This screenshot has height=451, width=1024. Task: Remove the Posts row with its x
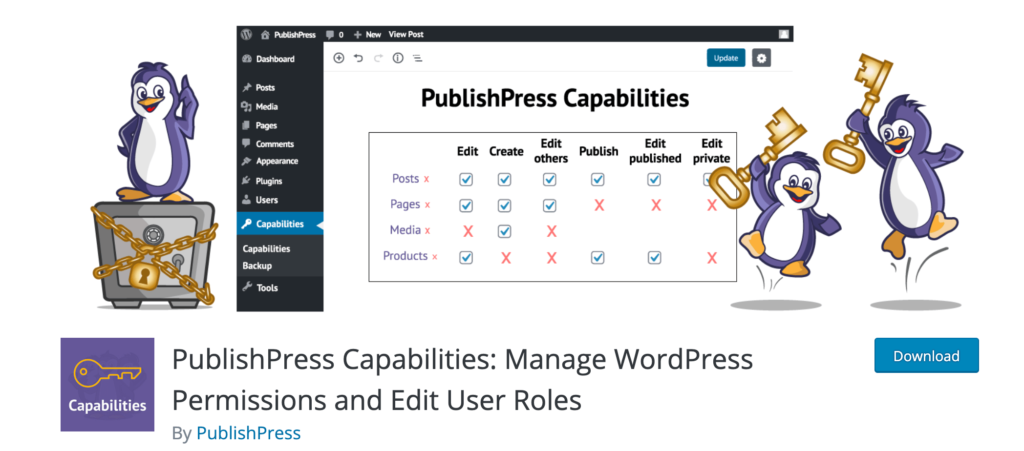click(426, 179)
